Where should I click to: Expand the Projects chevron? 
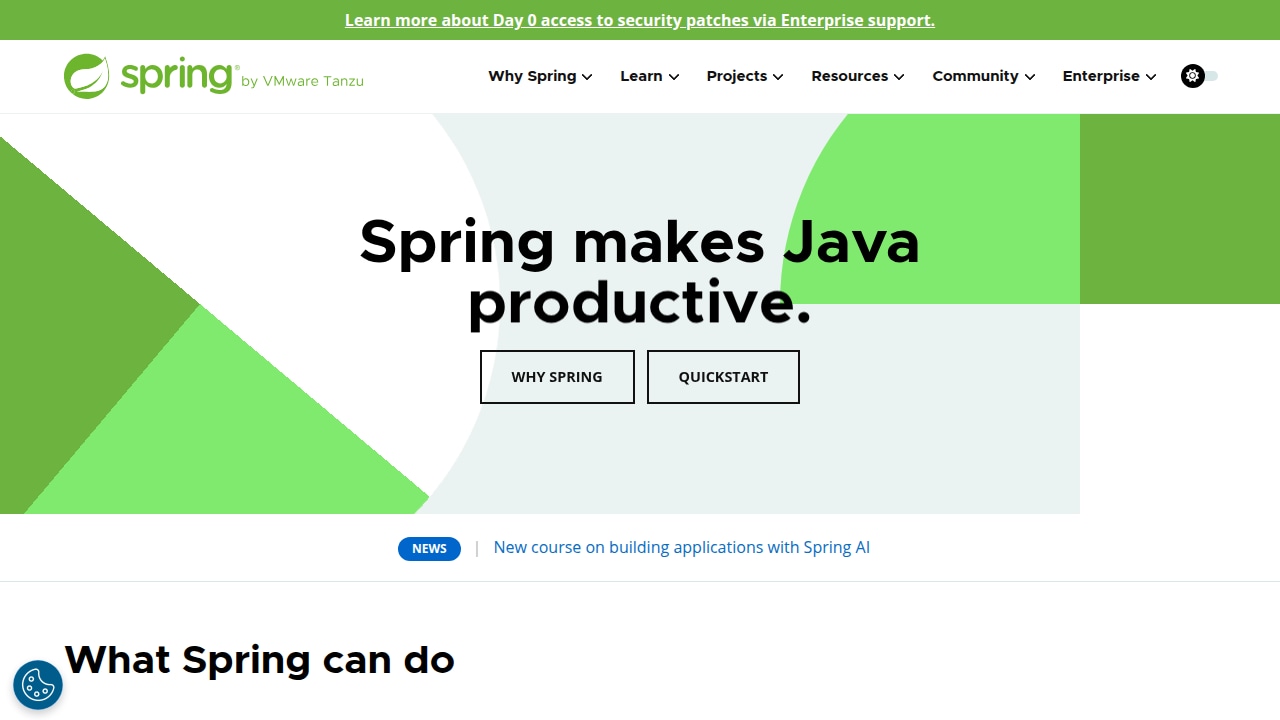click(778, 77)
